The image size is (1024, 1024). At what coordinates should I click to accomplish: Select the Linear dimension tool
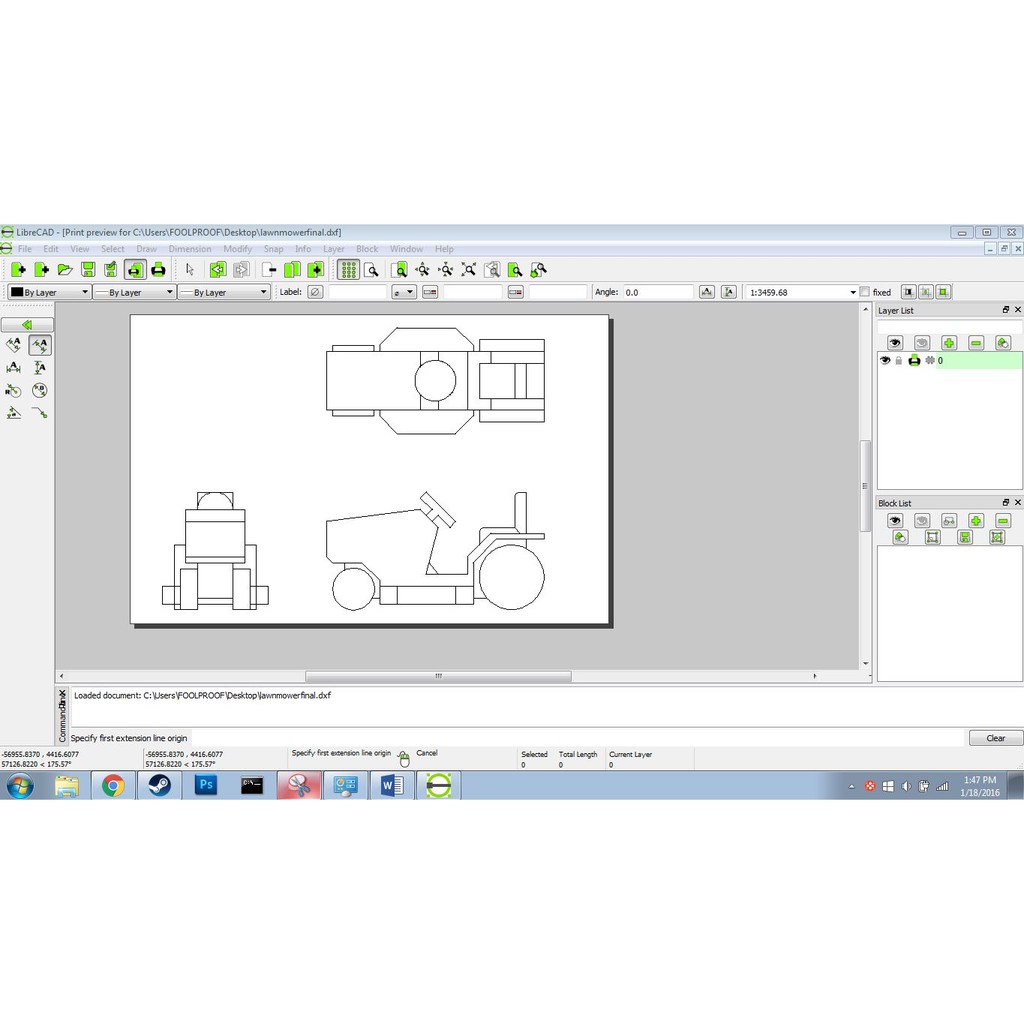40,345
